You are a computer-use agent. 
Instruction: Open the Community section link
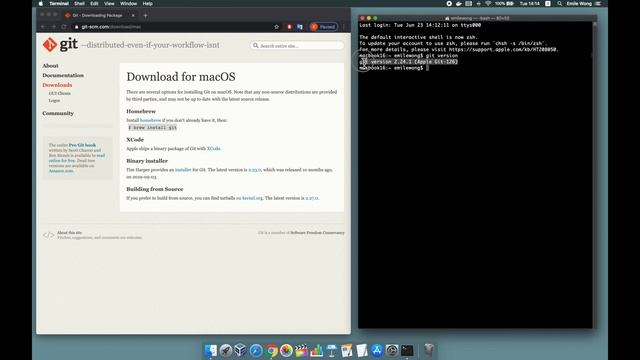click(58, 113)
